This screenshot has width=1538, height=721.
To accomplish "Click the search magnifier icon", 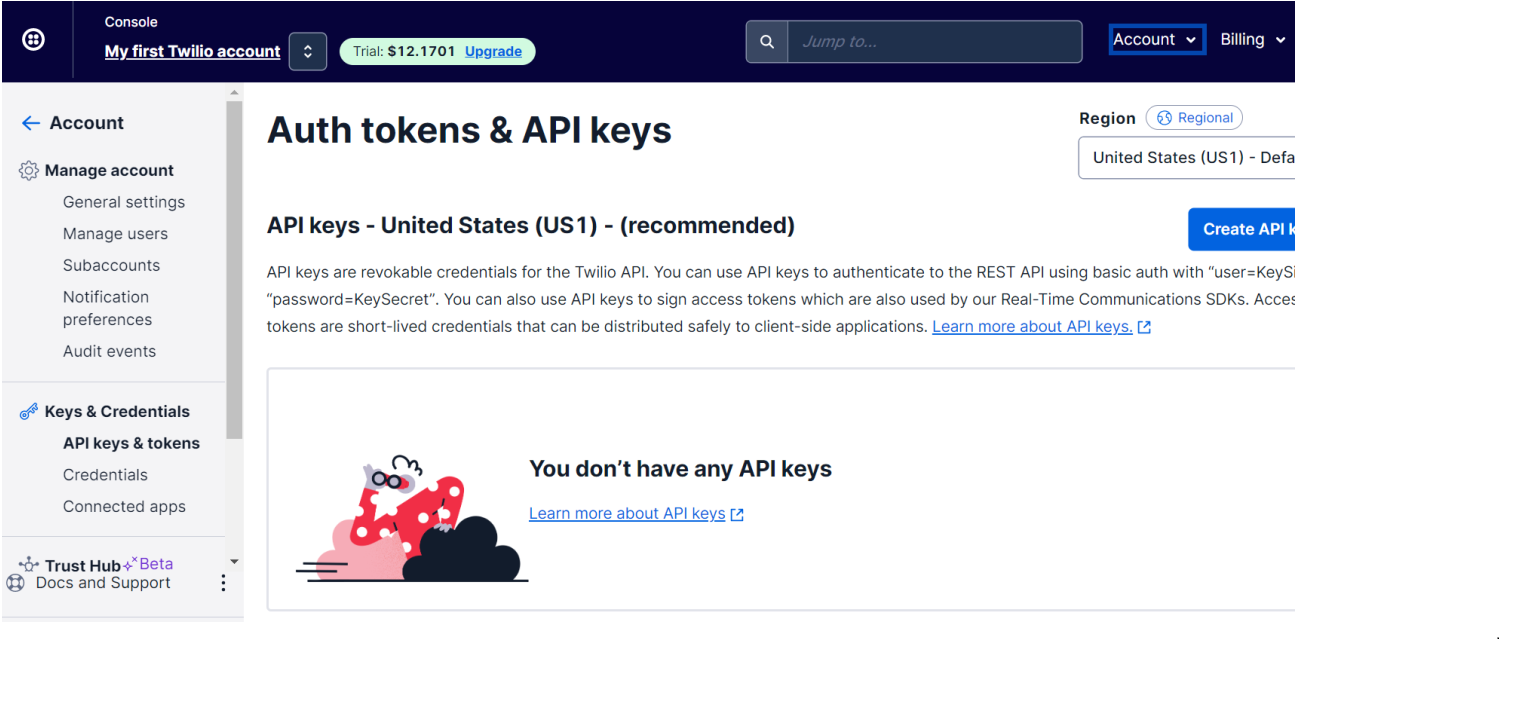I will point(767,42).
